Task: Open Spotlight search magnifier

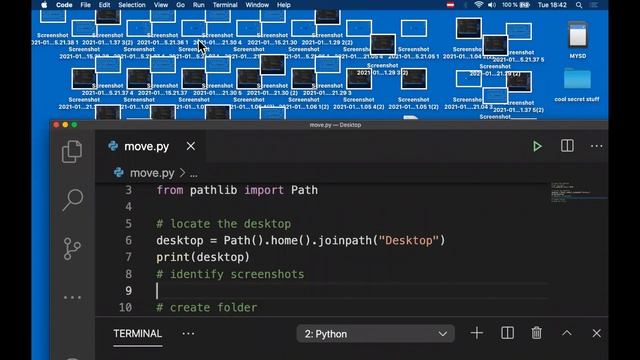Action: [579, 5]
